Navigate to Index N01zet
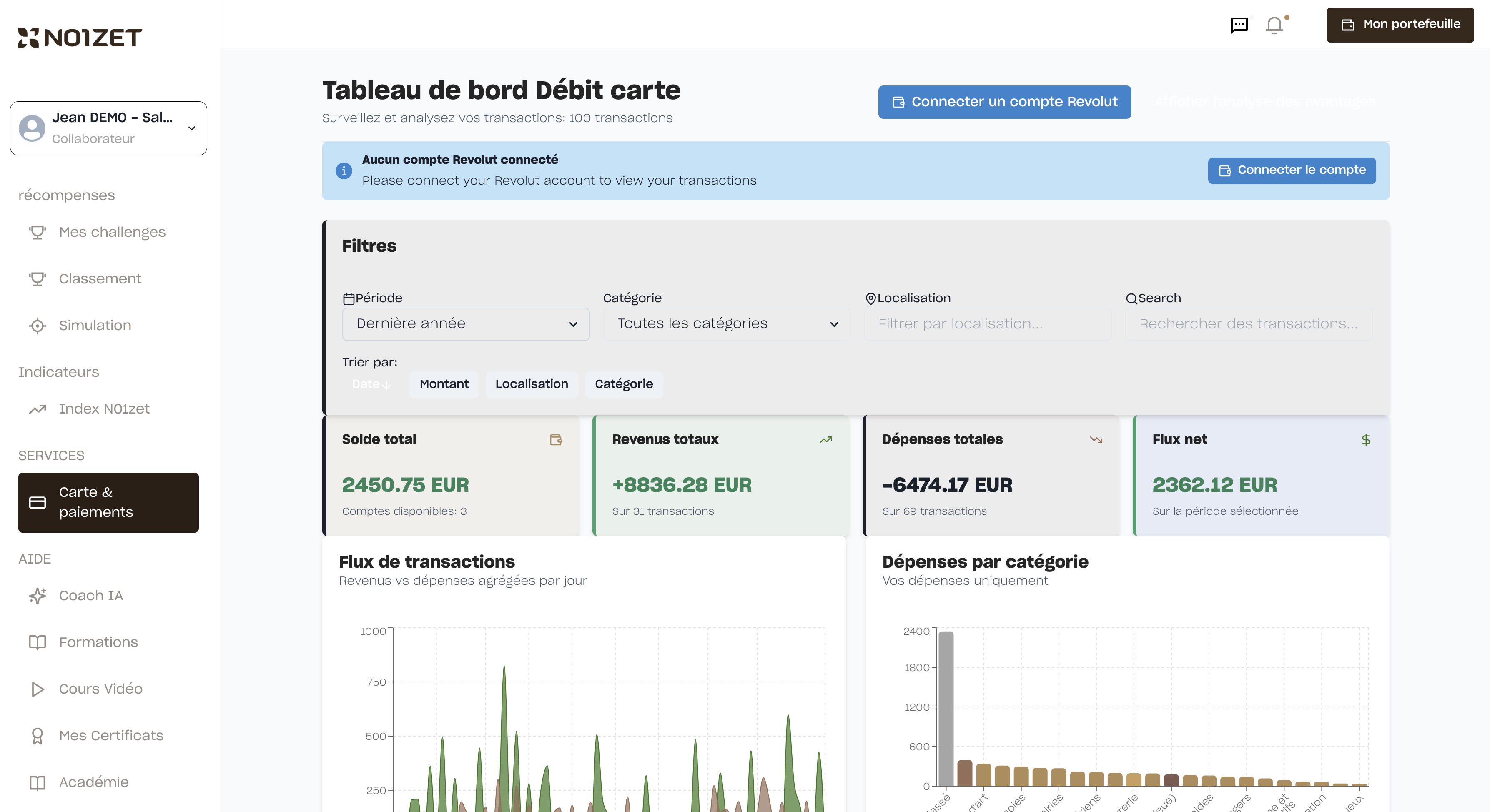This screenshot has width=1490, height=812. [109, 409]
